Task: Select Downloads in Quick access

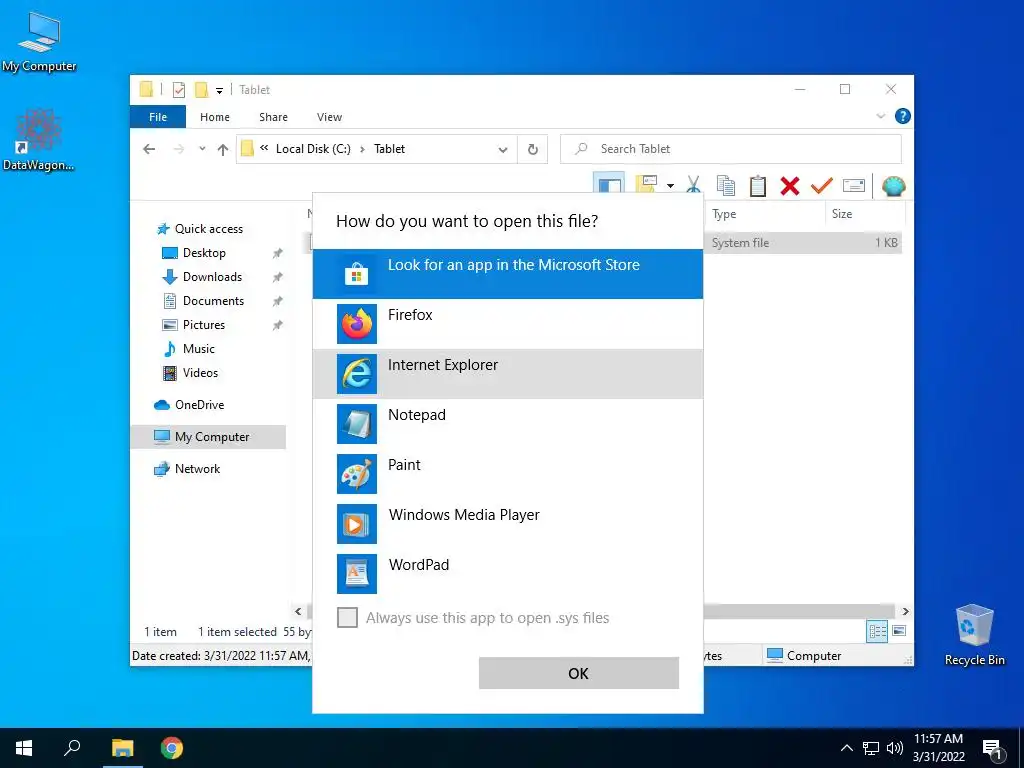Action: click(212, 277)
